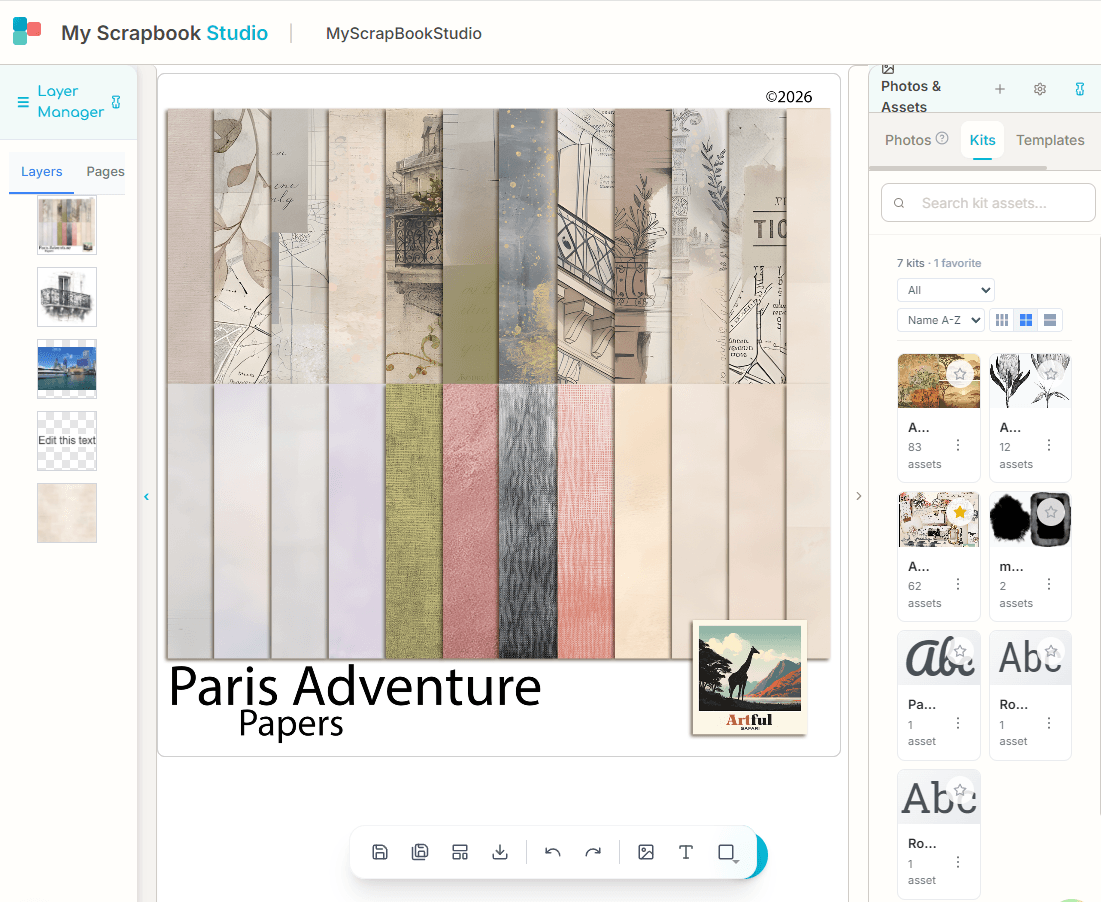The height and width of the screenshot is (902, 1101).
Task: Switch to the Templates tab
Action: coord(1050,140)
